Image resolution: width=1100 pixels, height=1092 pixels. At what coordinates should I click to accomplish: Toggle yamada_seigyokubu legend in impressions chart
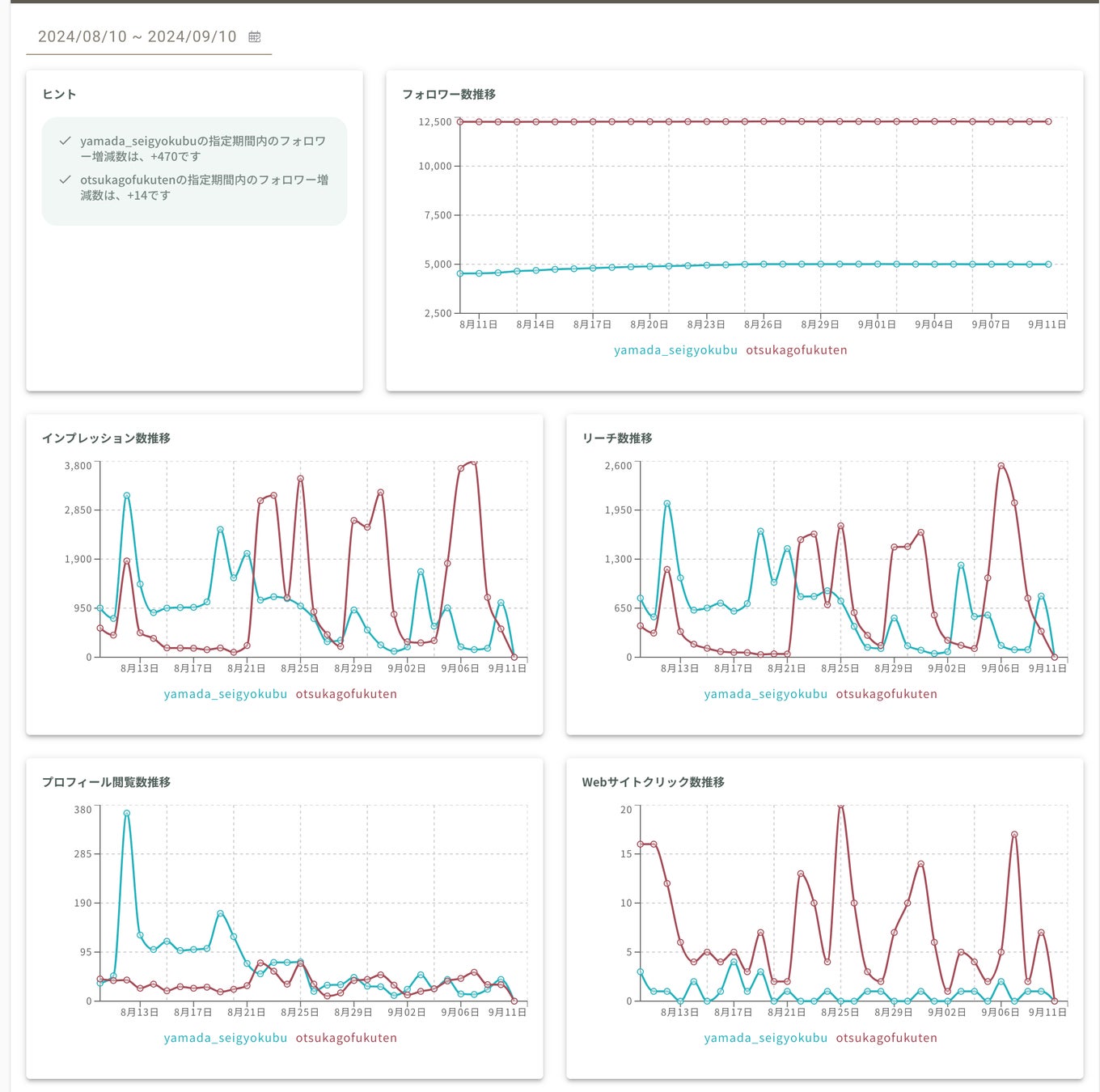pos(226,694)
